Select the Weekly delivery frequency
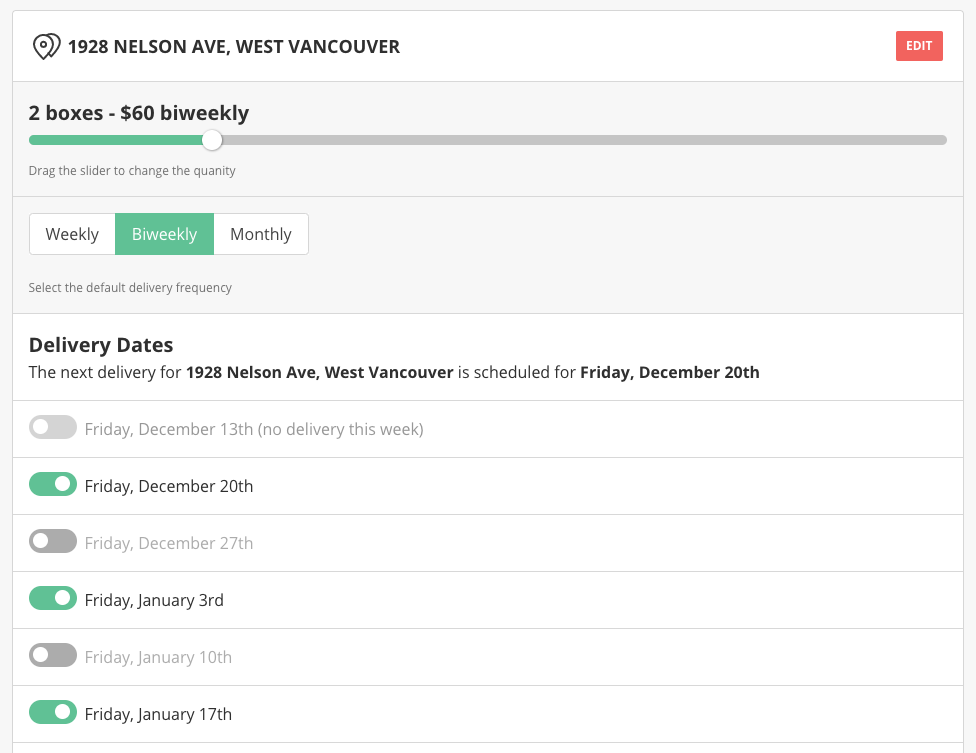The width and height of the screenshot is (976, 753). [72, 234]
